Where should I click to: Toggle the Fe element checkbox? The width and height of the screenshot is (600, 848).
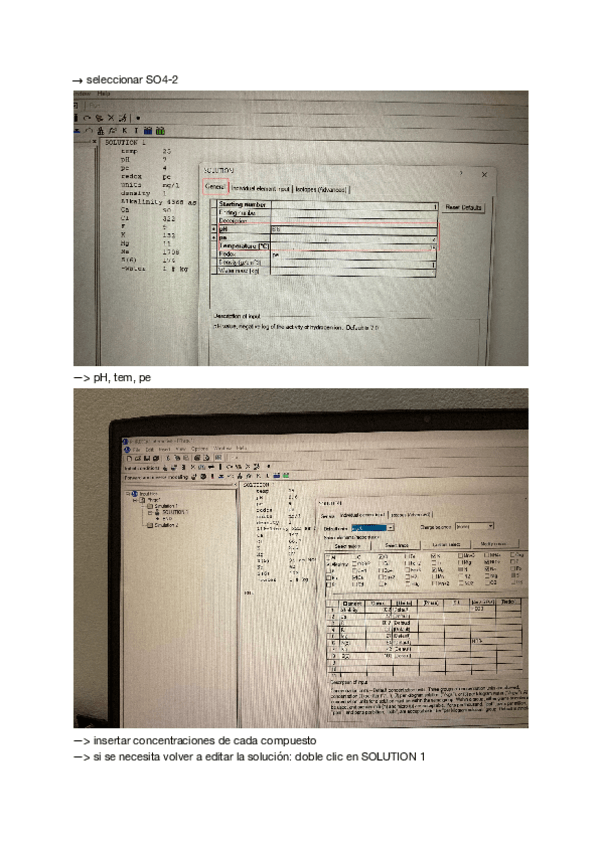pos(408,555)
